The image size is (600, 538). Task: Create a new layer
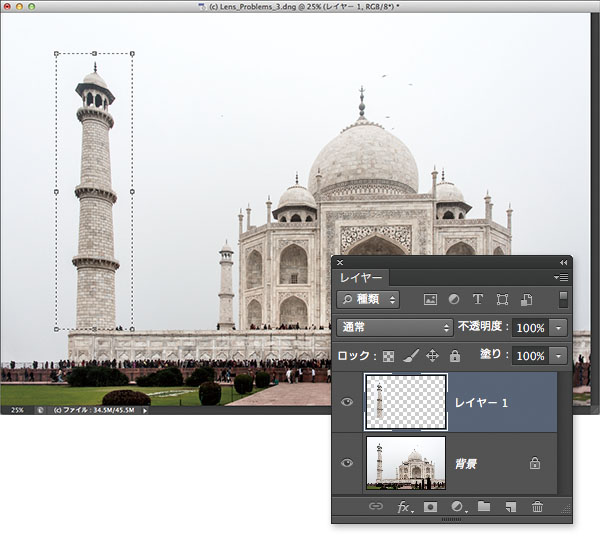click(x=511, y=508)
